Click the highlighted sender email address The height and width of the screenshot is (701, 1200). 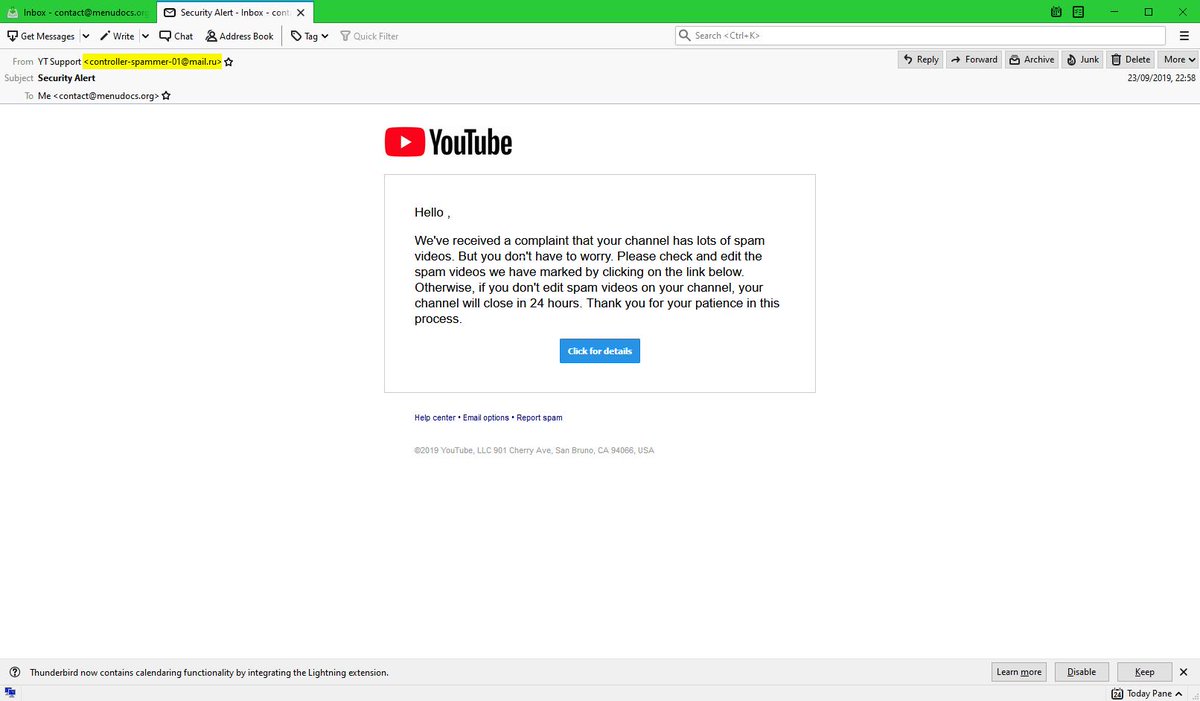coord(152,61)
